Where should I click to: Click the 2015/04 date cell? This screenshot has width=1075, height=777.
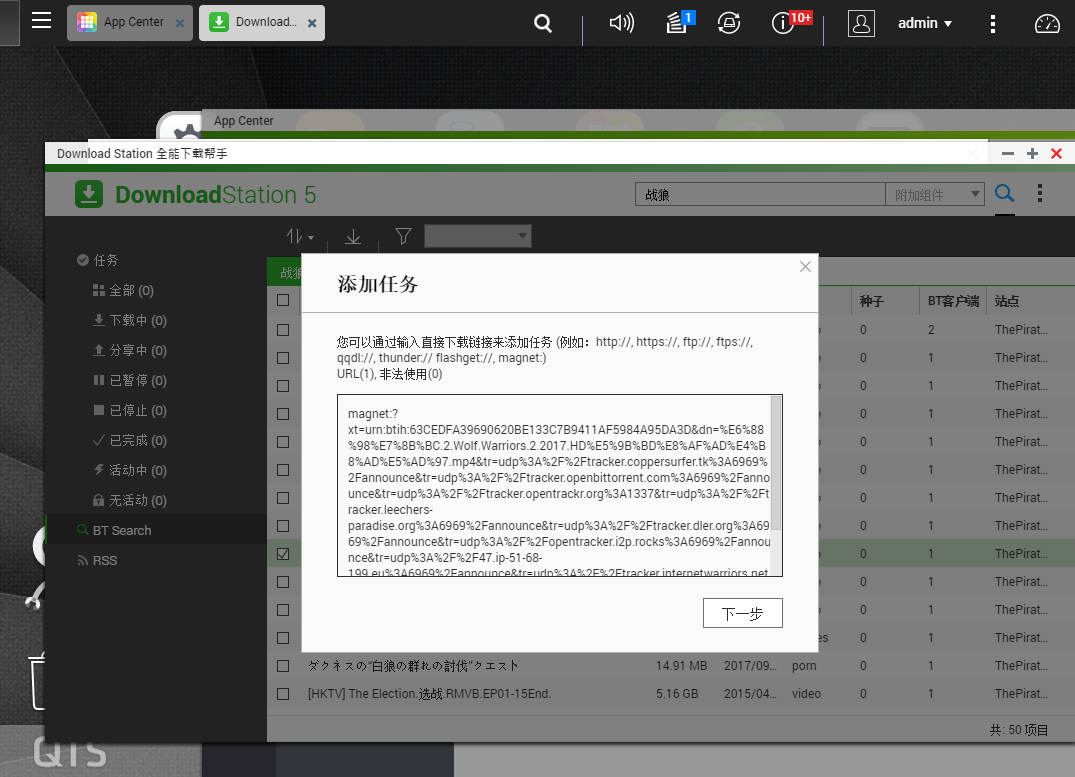click(x=750, y=694)
